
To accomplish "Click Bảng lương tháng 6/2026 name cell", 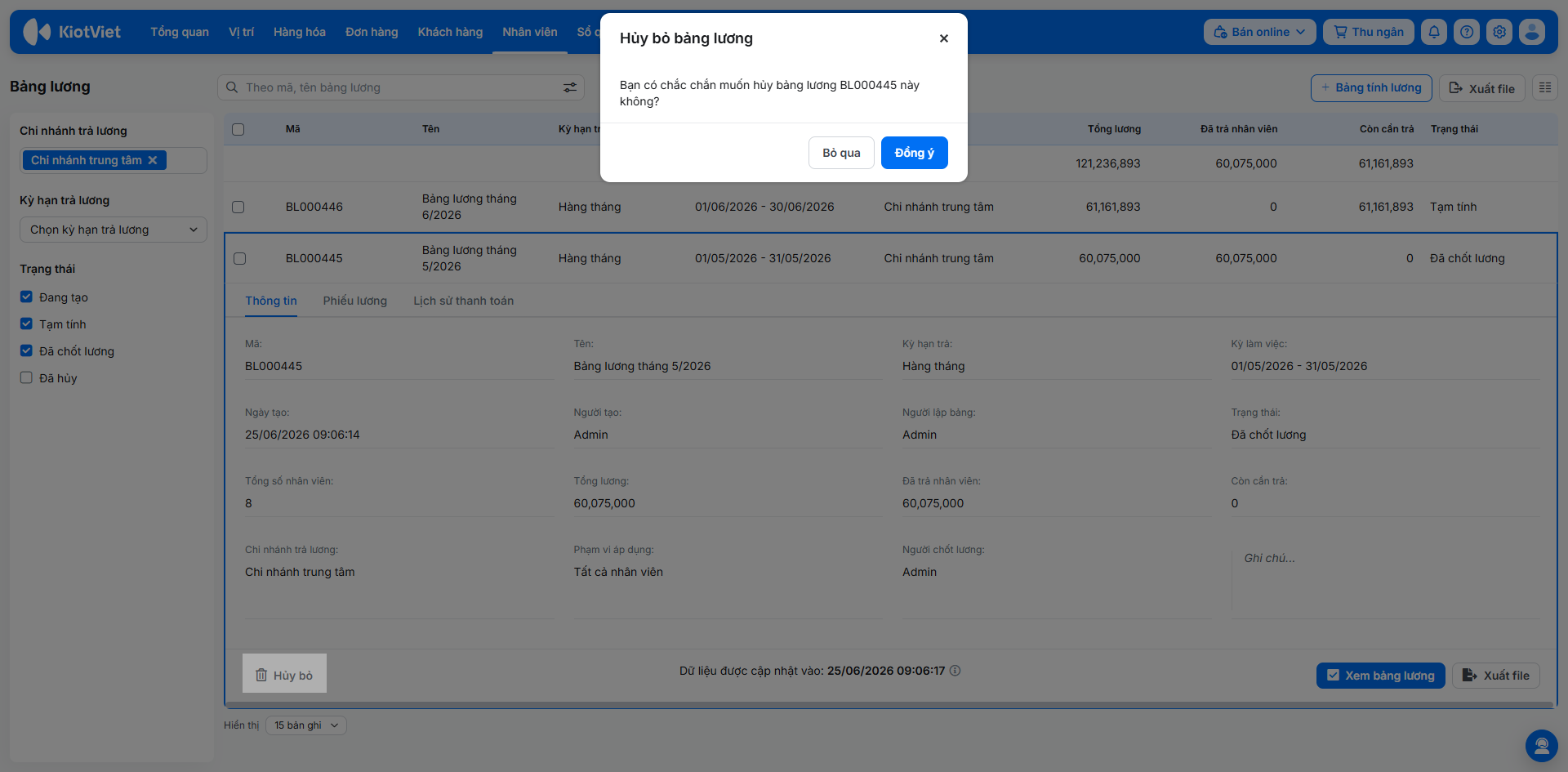I will click(x=470, y=207).
